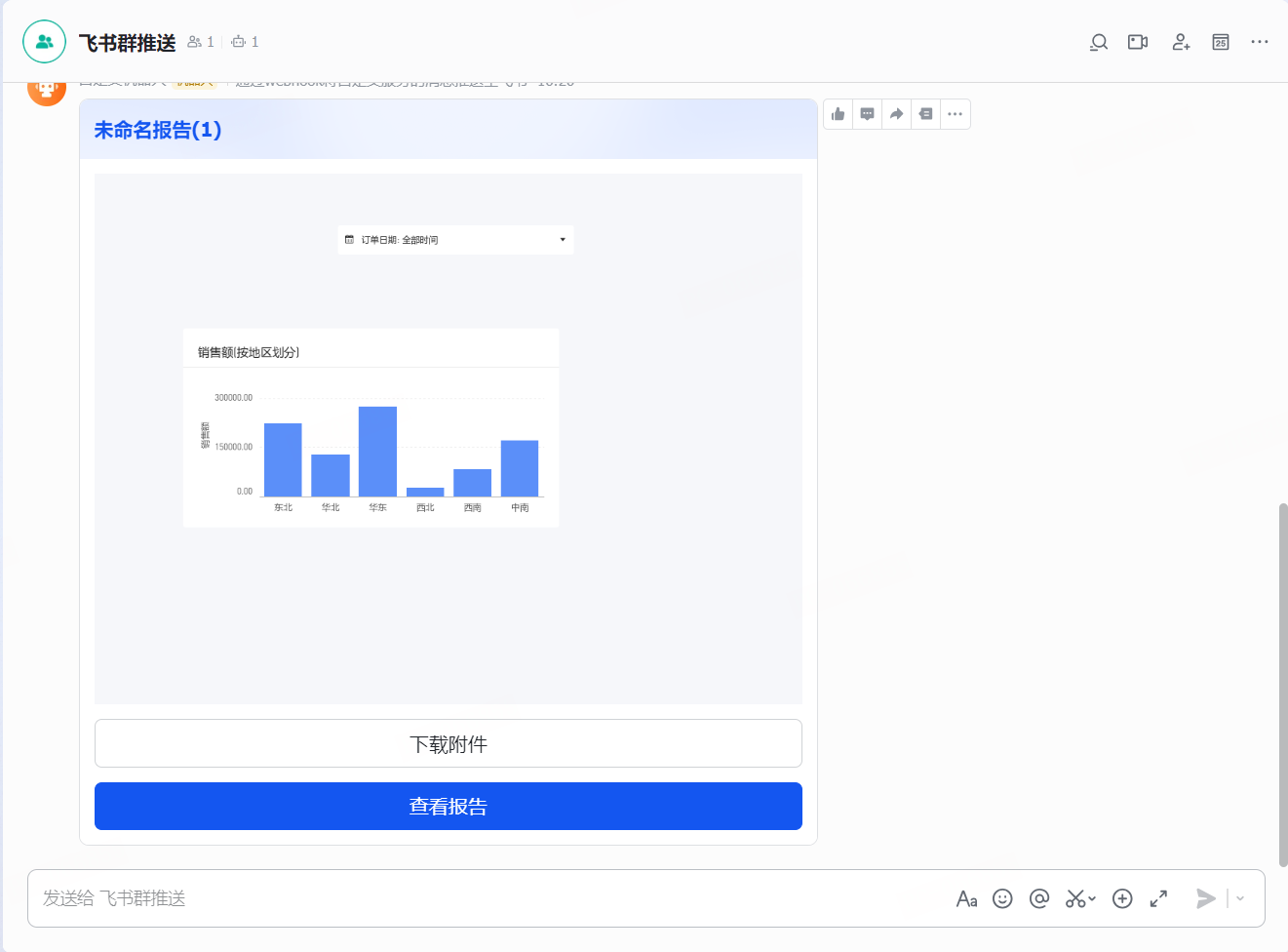Insert an emoji in the message box
The height and width of the screenshot is (952, 1288).
pos(1002,898)
